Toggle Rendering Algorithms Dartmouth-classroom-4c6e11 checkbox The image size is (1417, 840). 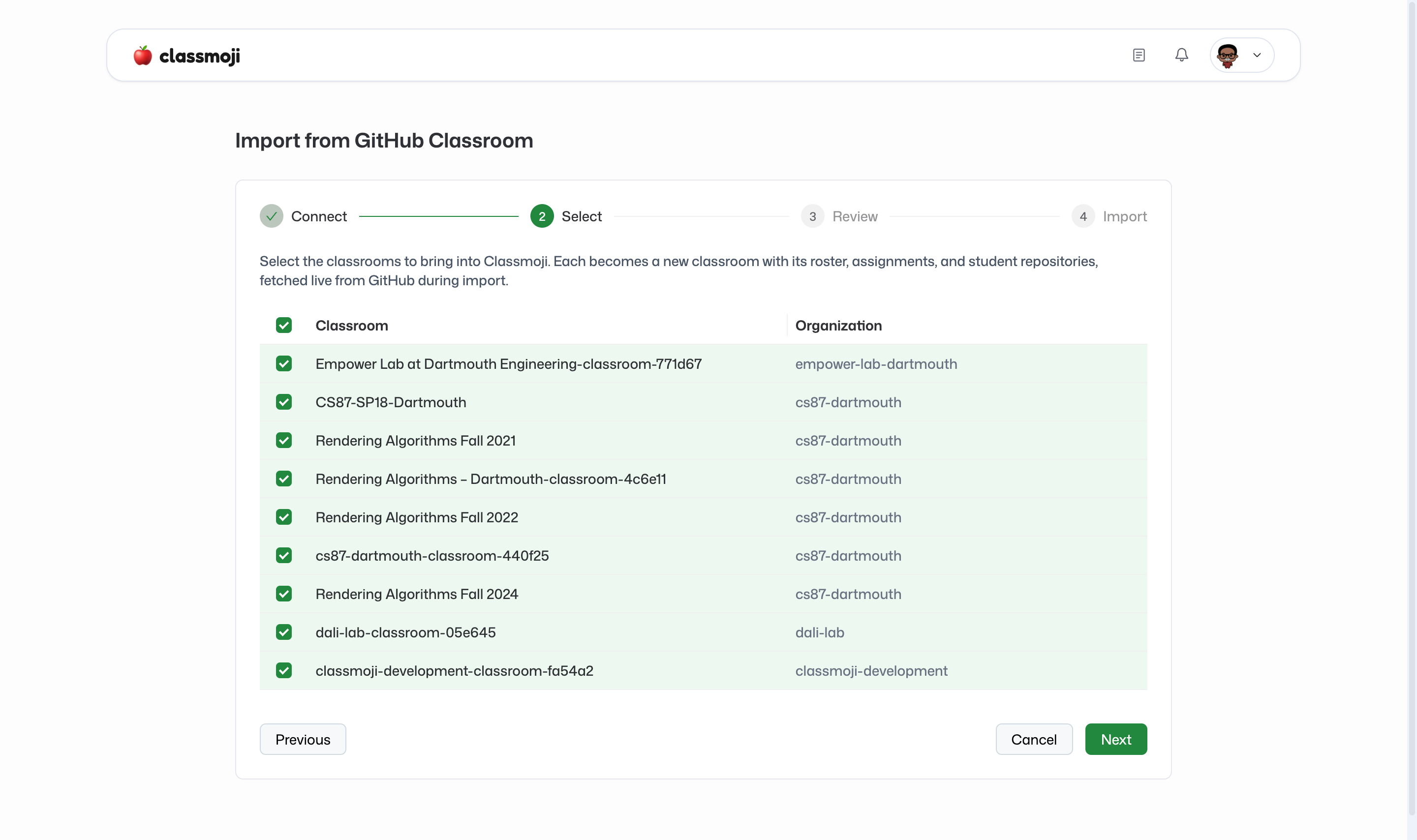tap(283, 479)
